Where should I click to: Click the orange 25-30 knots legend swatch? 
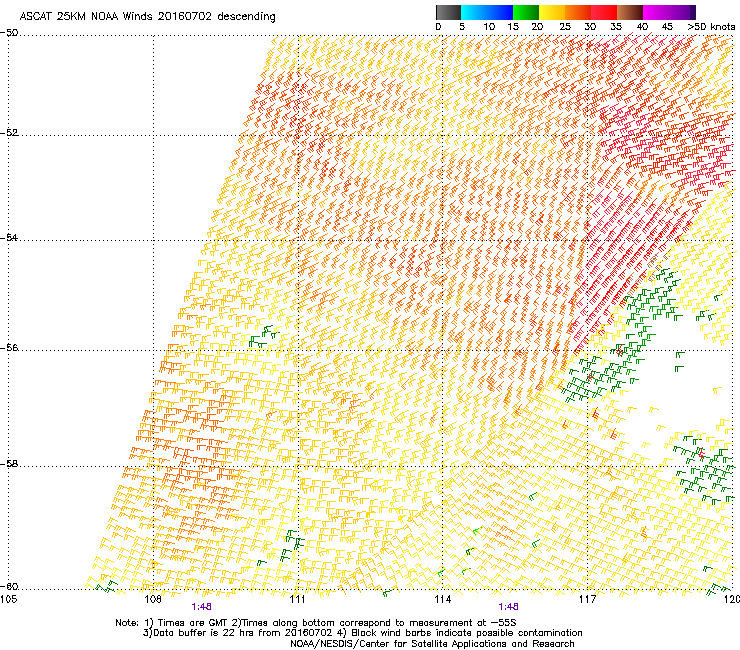point(578,12)
